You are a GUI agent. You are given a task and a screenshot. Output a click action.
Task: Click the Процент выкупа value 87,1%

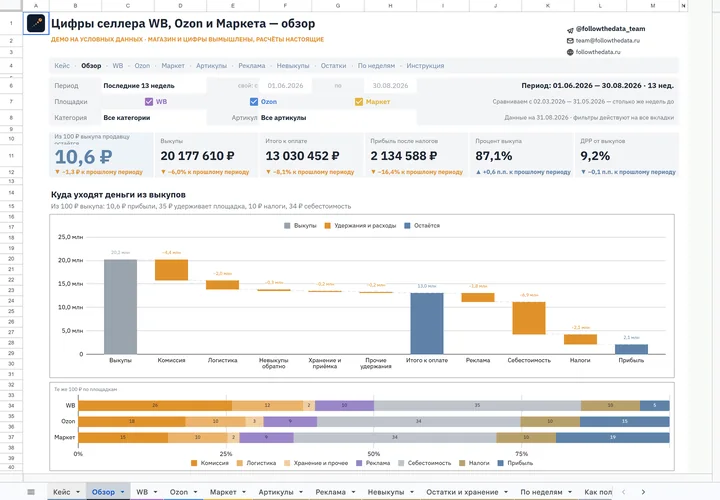coord(494,156)
